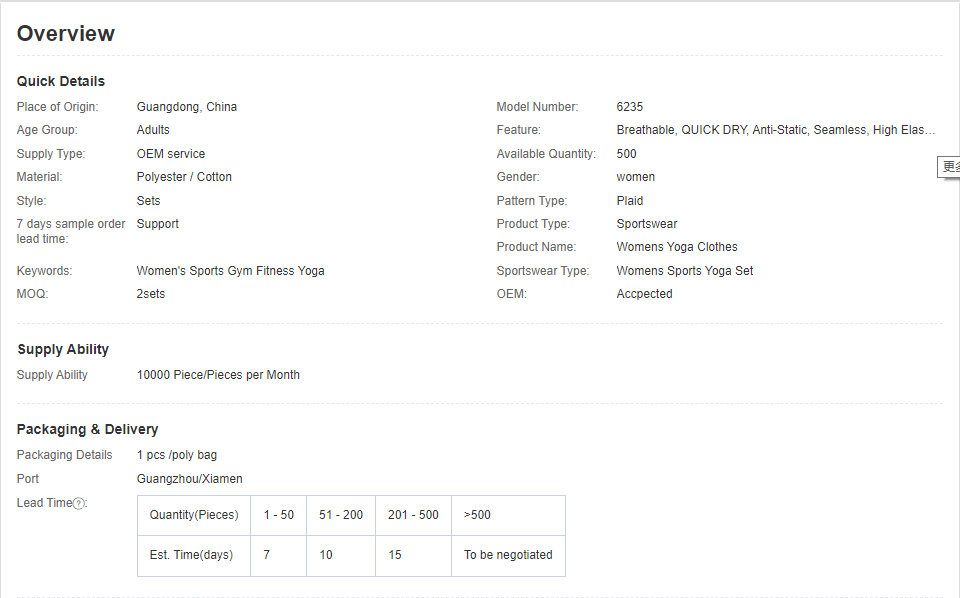Select the '51 - 200' quantity column cell
The height and width of the screenshot is (598, 960).
tap(341, 515)
